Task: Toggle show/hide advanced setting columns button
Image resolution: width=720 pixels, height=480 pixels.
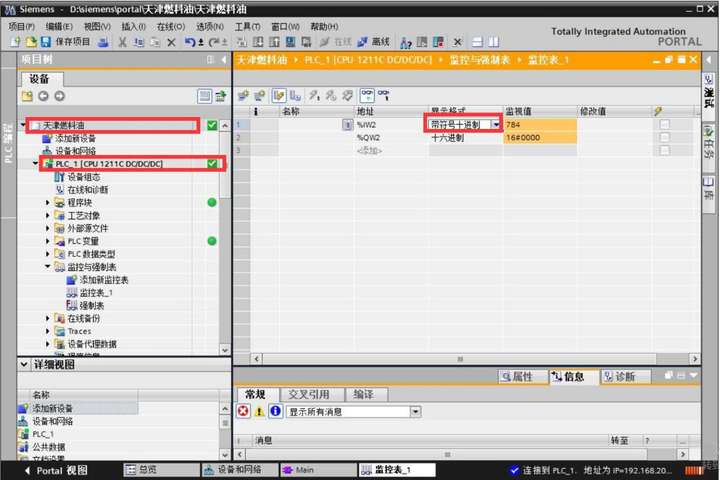Action: click(295, 96)
